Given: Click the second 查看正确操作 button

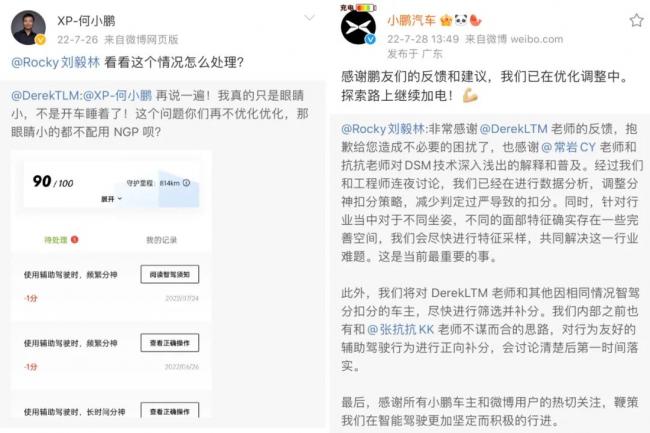Looking at the screenshot, I should coord(170,411).
